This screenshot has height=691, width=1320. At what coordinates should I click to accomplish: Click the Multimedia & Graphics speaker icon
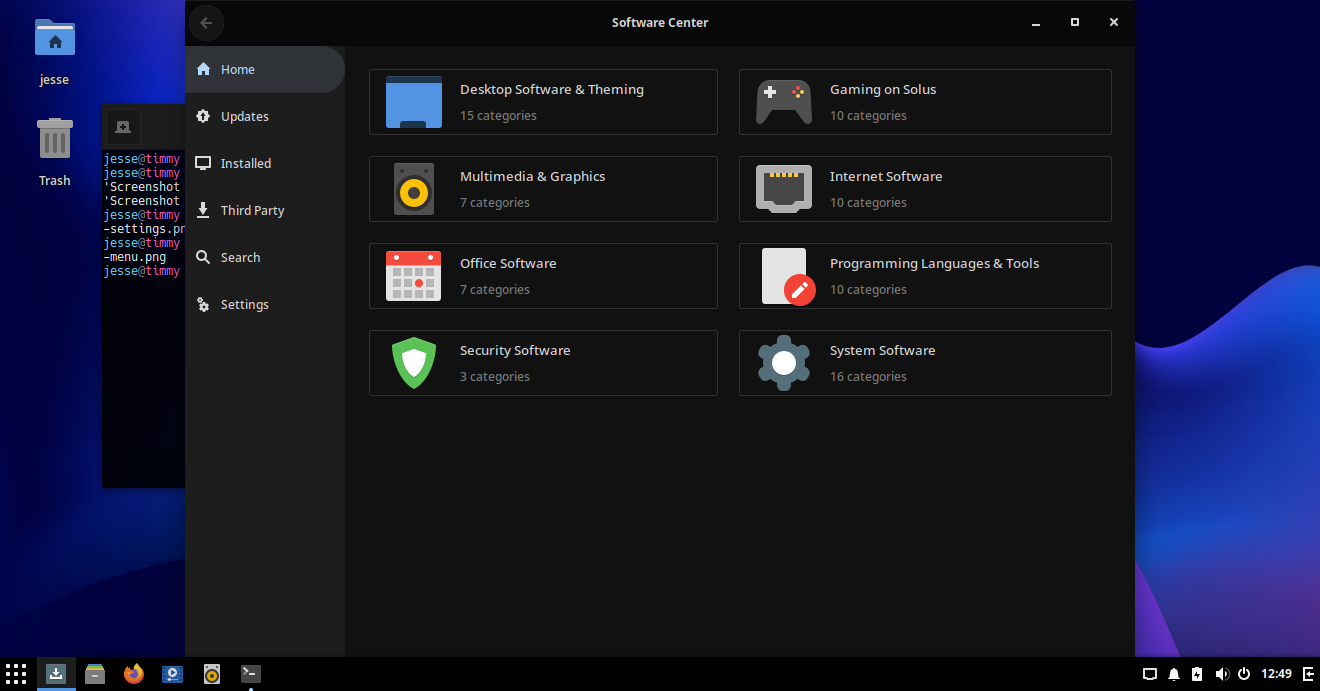coord(414,189)
